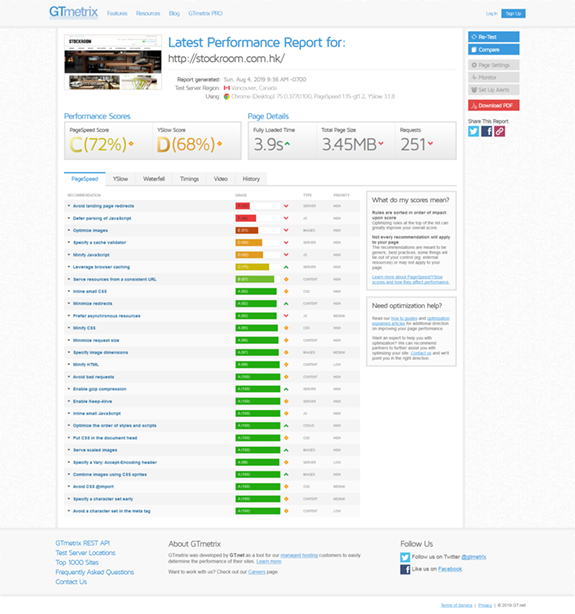Click the Privacy link in footer
This screenshot has height=614, width=575.
coord(485,605)
